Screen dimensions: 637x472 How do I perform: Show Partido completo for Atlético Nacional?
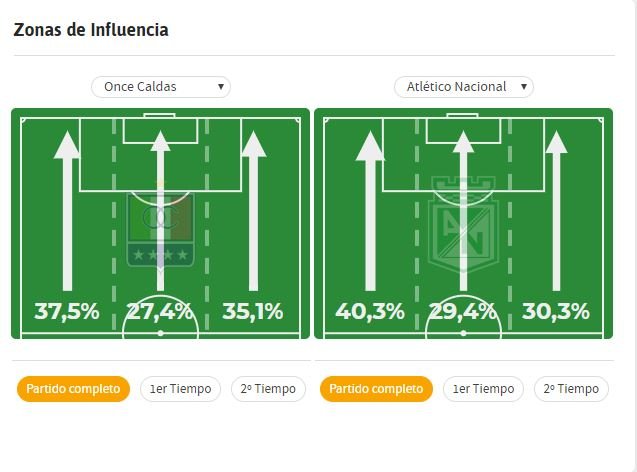[x=376, y=389]
